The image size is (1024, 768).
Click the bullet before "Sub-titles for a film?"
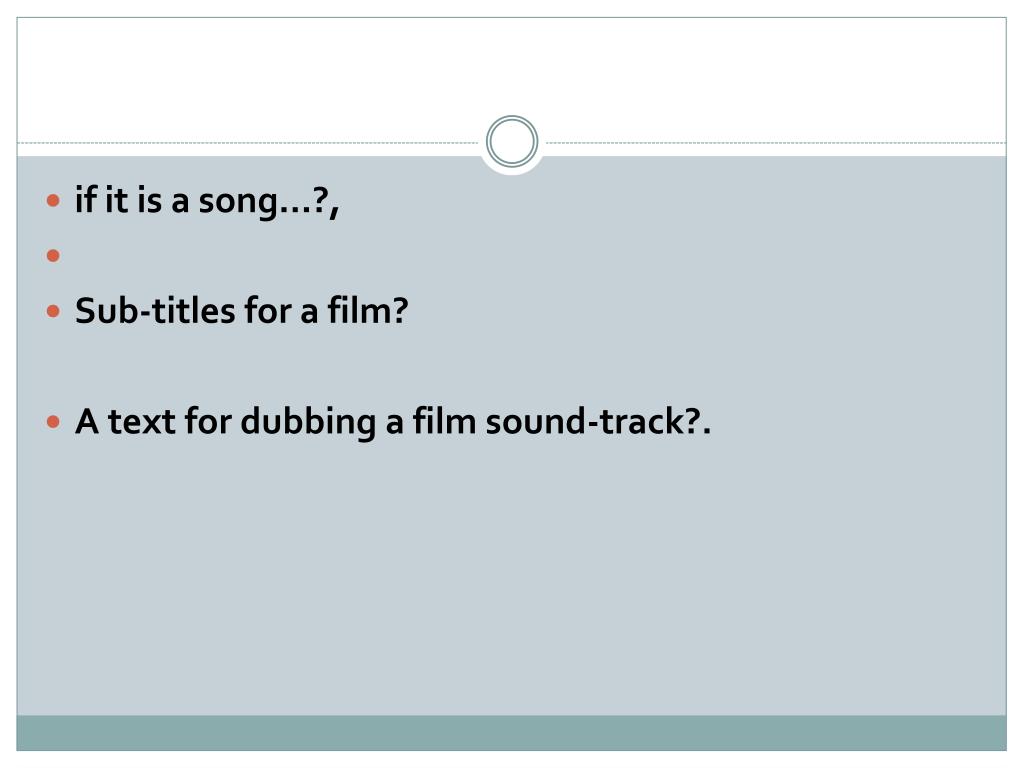click(x=54, y=311)
